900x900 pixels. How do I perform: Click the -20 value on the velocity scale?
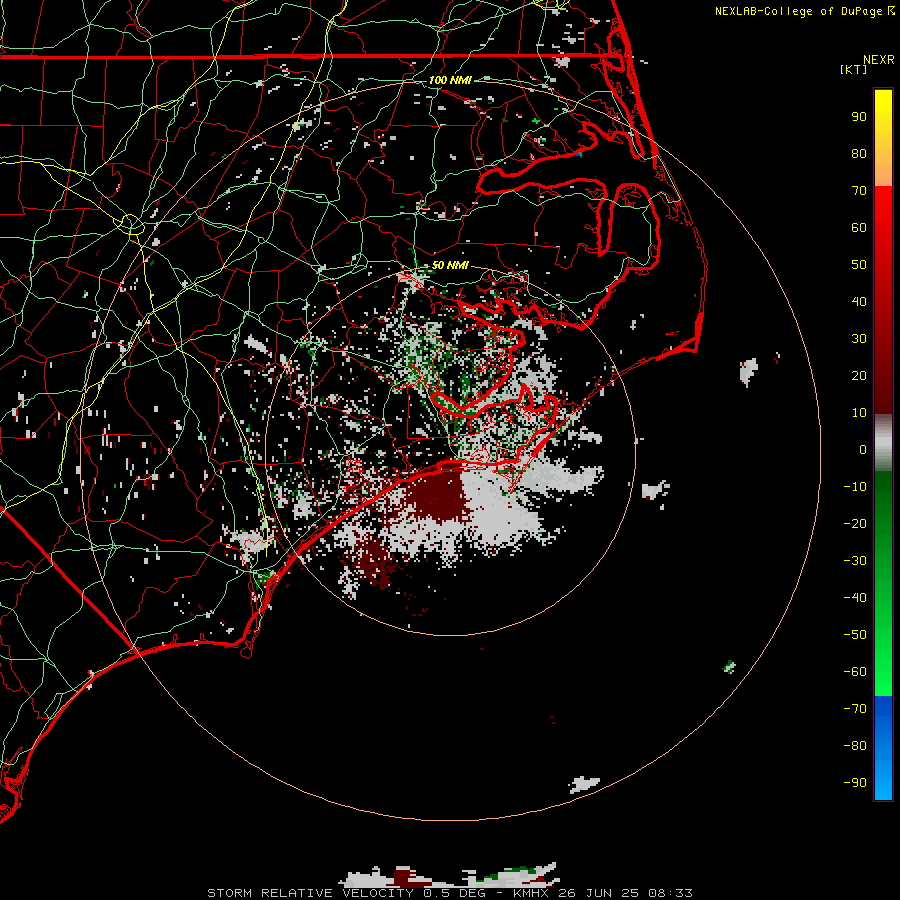855,524
